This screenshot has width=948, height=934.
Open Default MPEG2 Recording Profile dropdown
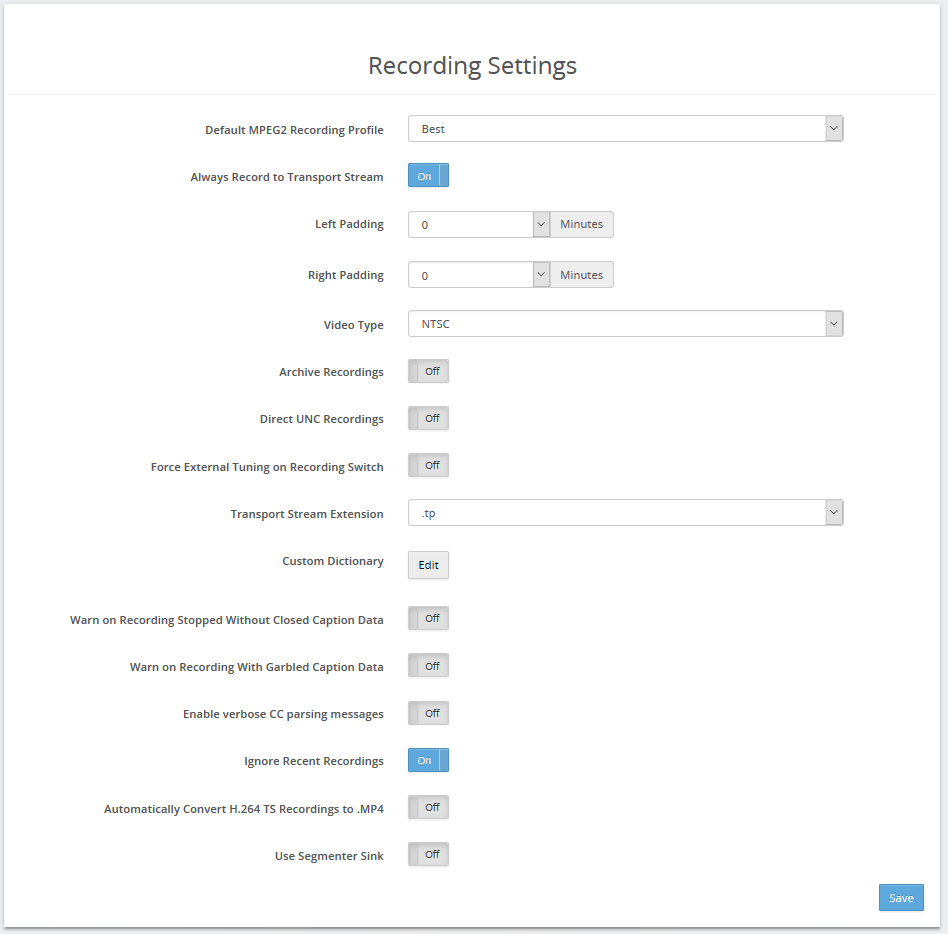coord(625,129)
